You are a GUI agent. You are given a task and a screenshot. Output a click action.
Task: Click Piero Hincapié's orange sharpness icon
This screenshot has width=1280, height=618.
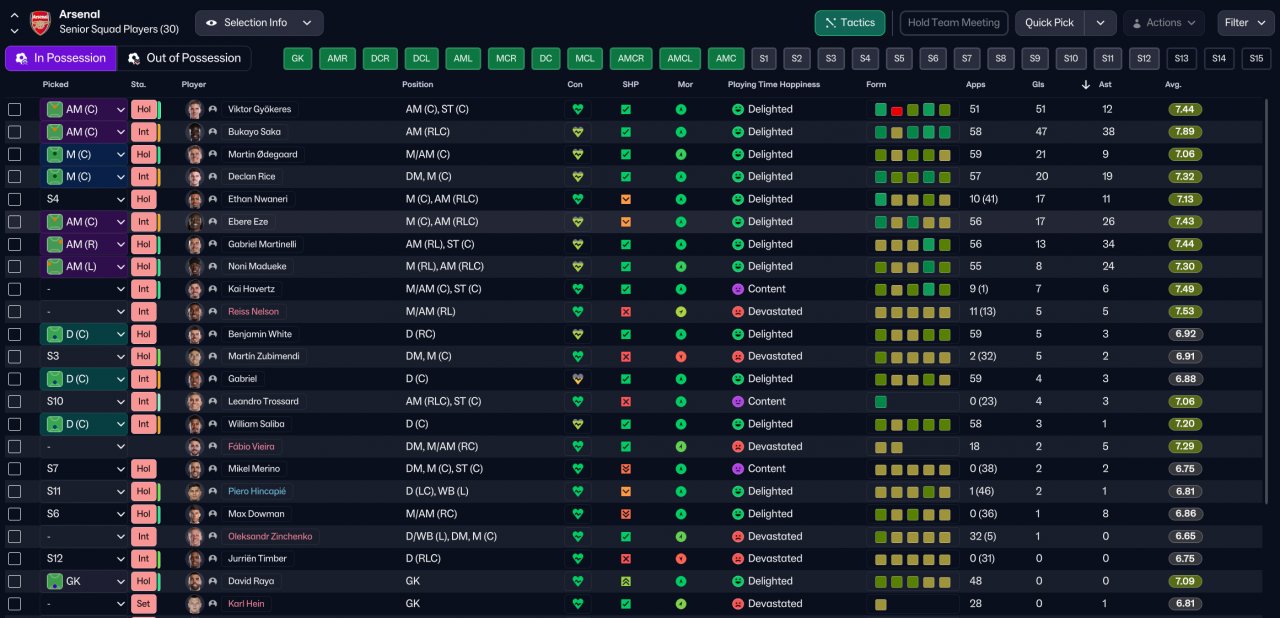click(x=626, y=492)
